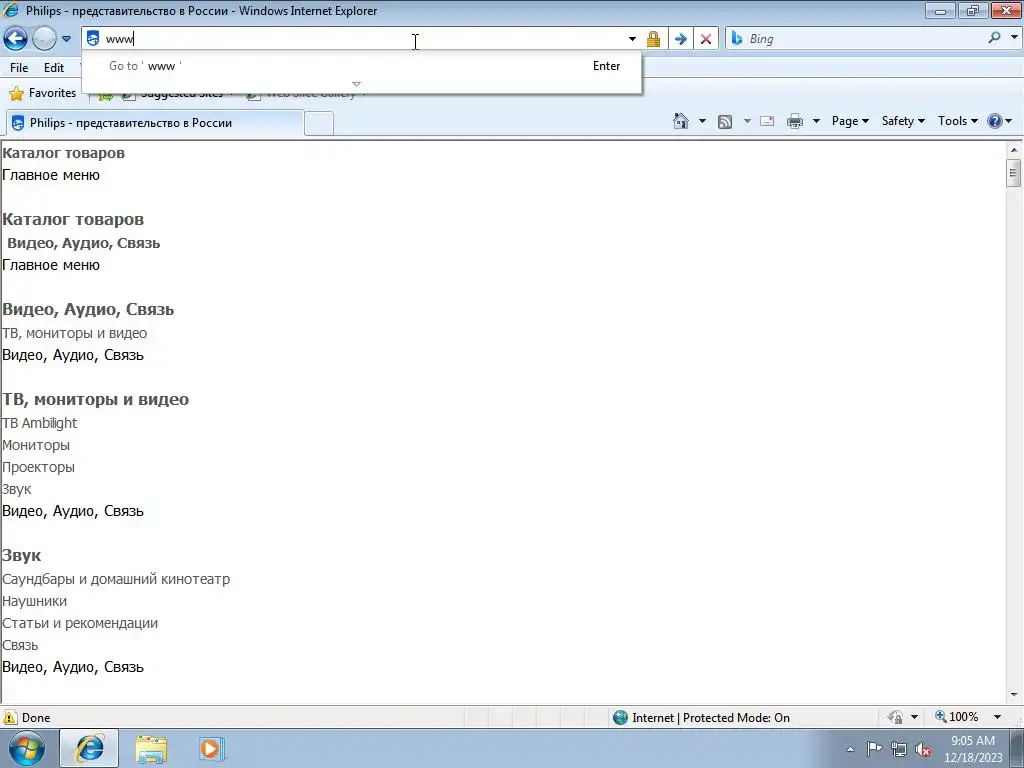Open the Tools menu
The width and height of the screenshot is (1024, 768).
click(x=957, y=121)
